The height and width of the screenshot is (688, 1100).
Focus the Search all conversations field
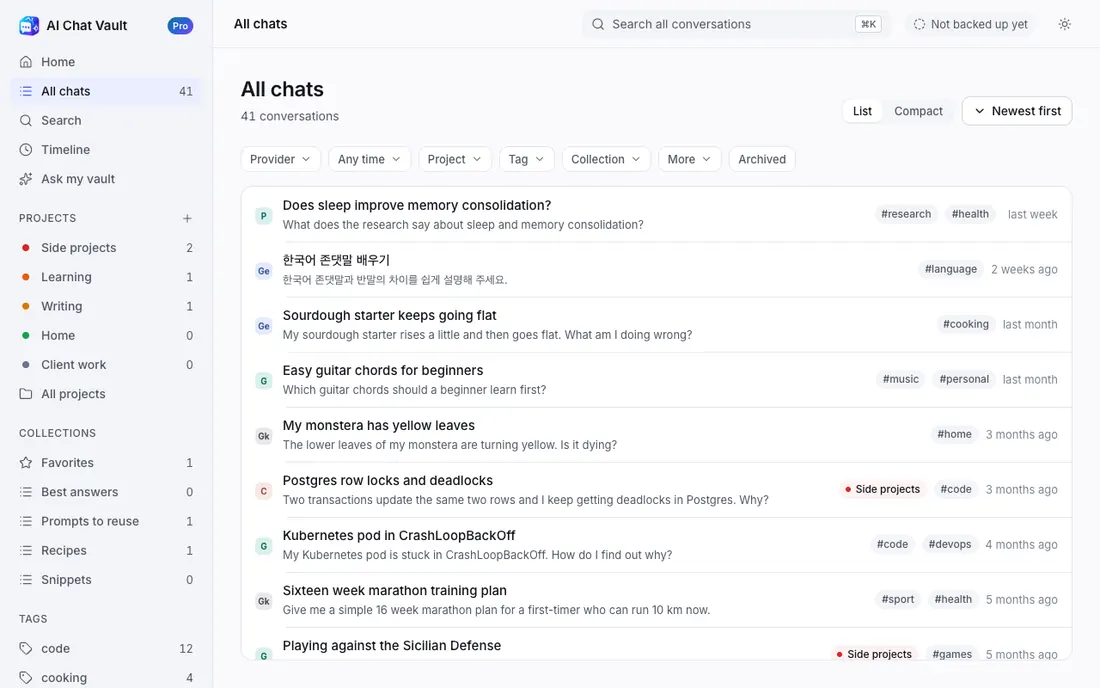click(x=736, y=24)
